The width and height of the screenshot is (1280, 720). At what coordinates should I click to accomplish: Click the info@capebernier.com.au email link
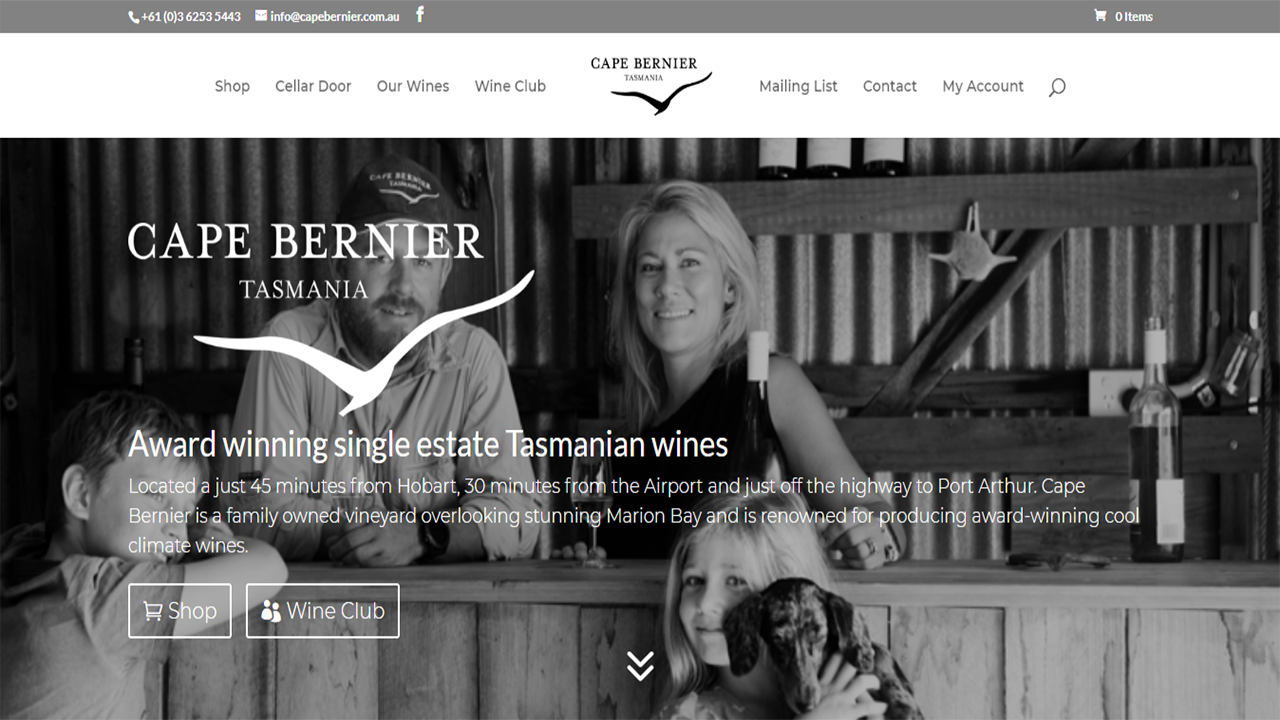(335, 16)
